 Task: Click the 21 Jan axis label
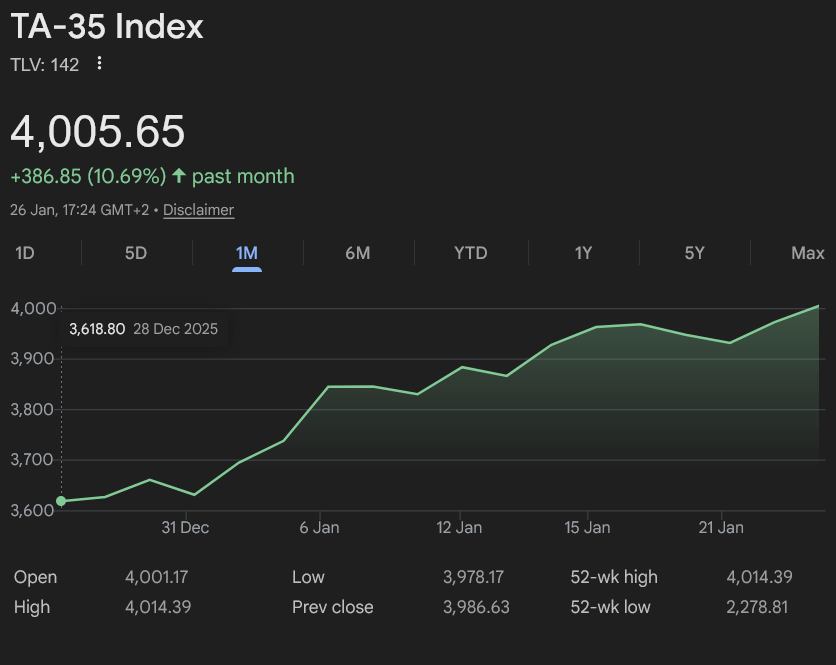(721, 528)
